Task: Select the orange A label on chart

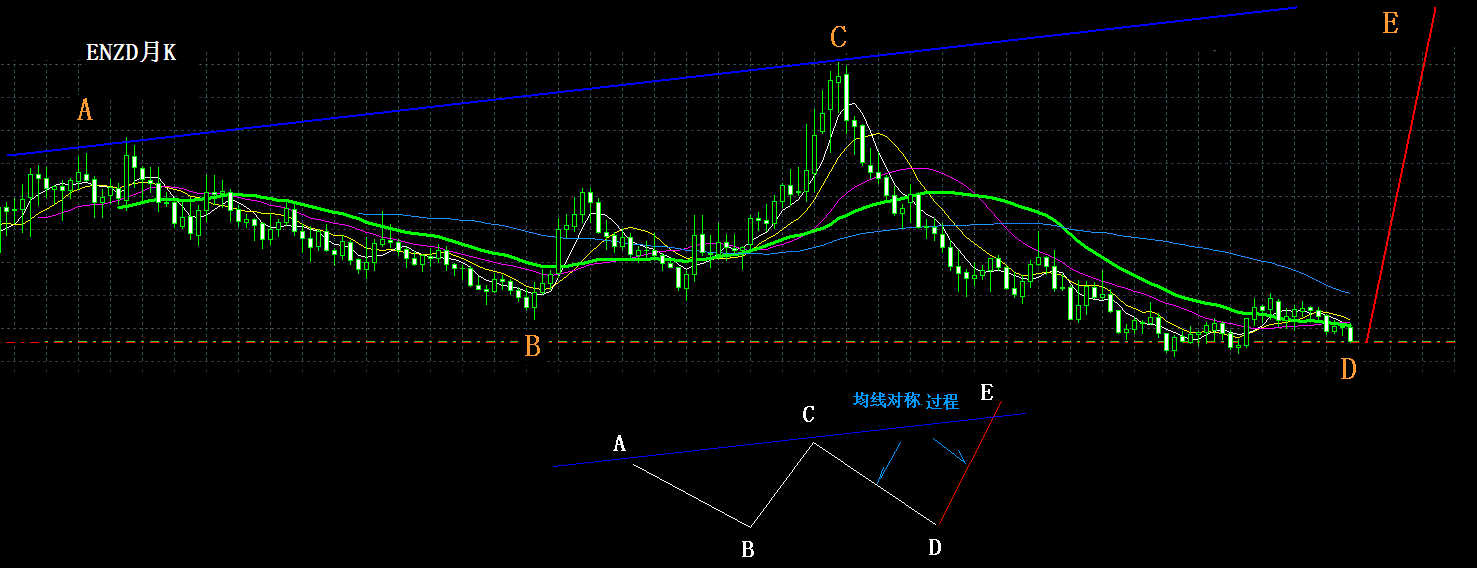Action: 85,110
